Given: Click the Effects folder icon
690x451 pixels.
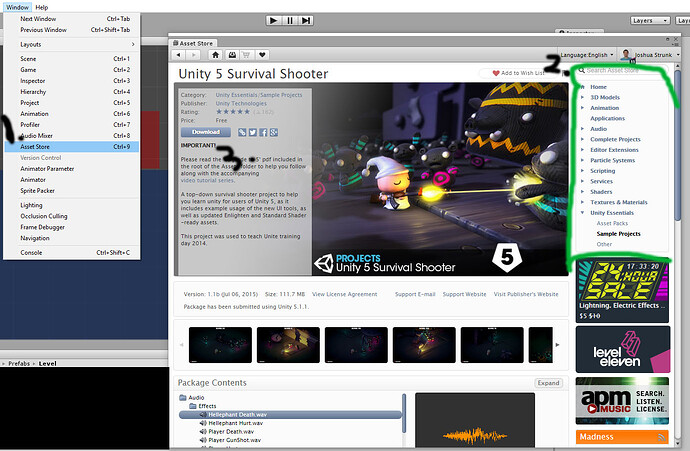Looking at the screenshot, I should click(193, 406).
